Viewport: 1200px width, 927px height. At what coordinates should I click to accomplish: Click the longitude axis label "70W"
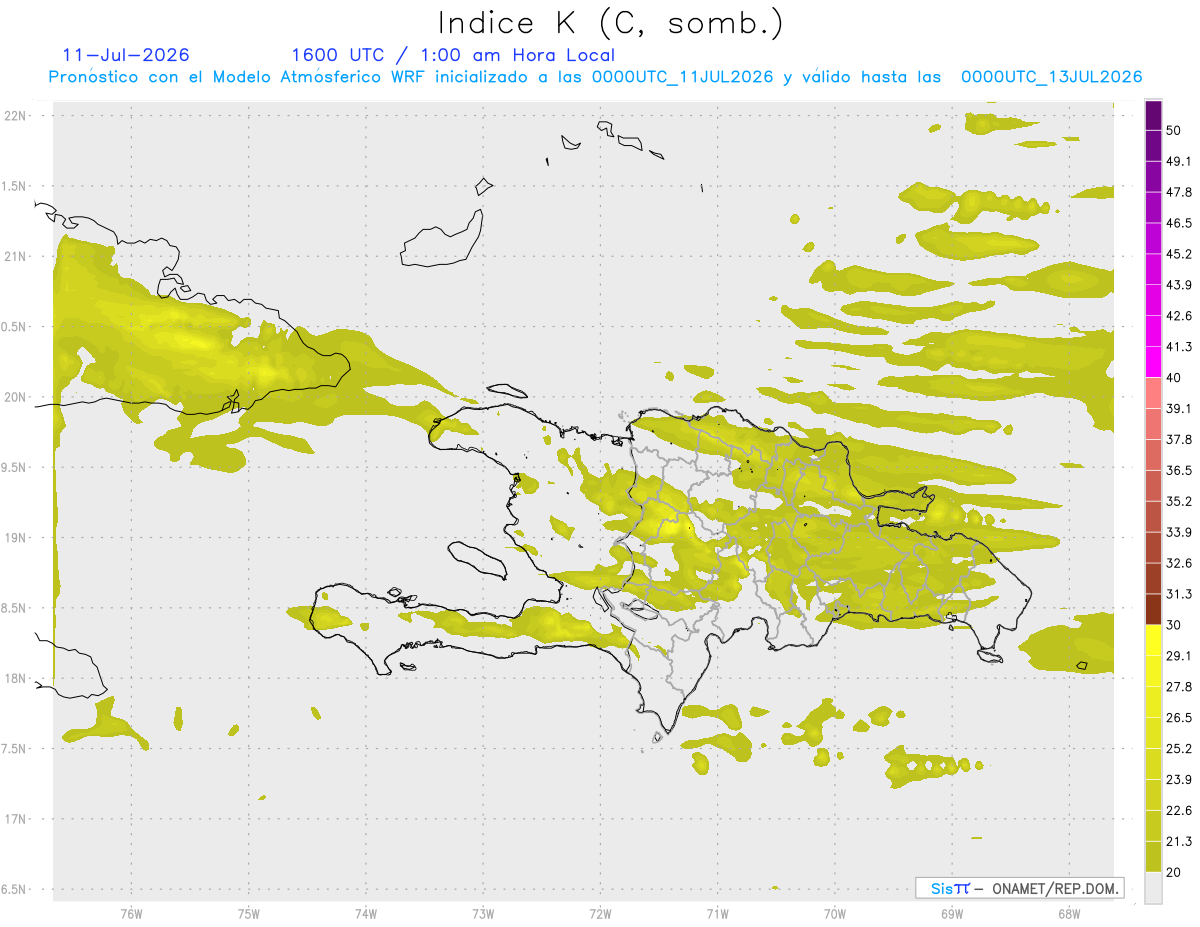(x=834, y=914)
